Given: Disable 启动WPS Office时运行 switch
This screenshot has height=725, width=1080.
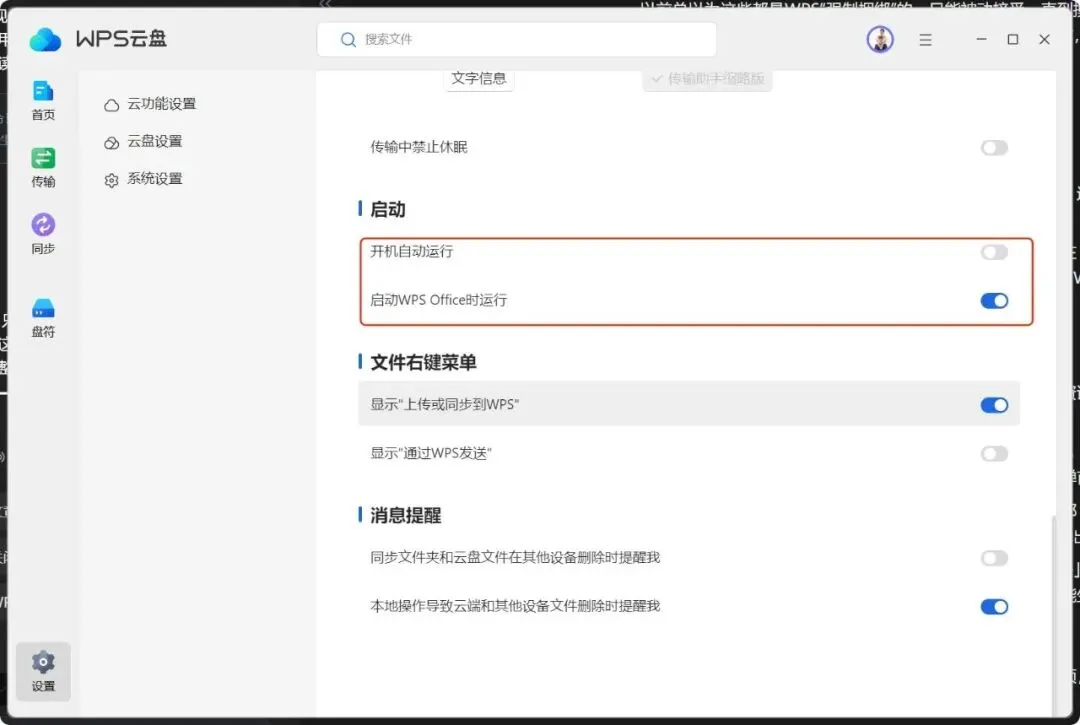Looking at the screenshot, I should pyautogui.click(x=994, y=300).
